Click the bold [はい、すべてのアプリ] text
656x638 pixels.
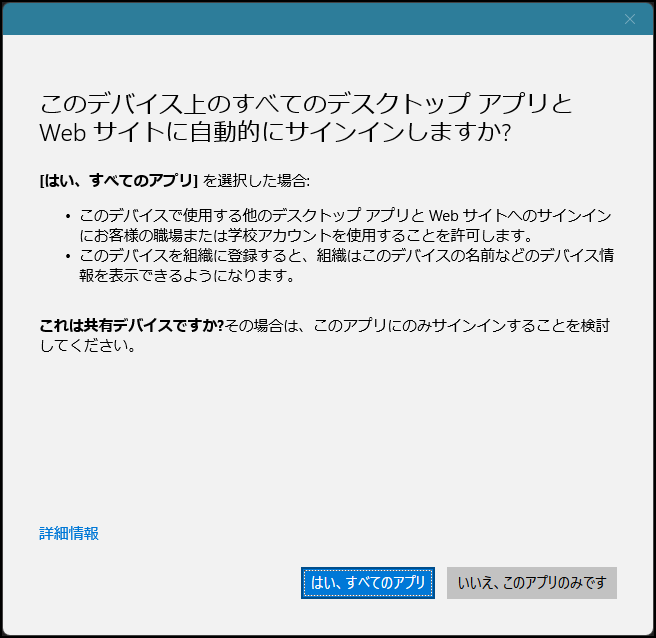(118, 181)
